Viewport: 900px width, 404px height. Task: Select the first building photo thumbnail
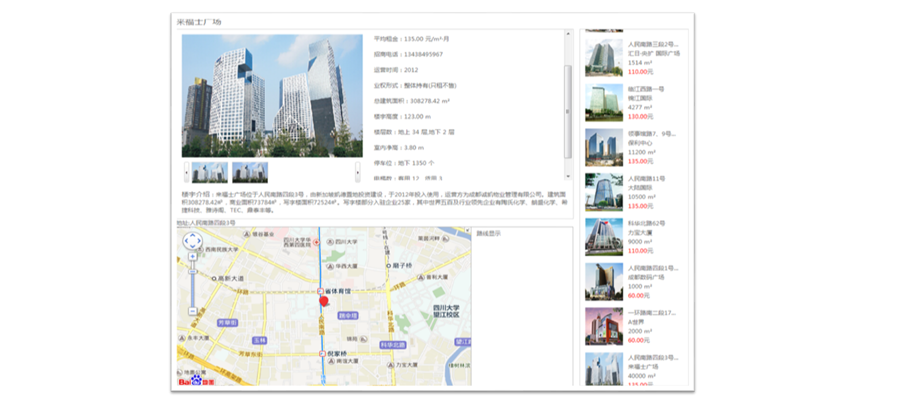[x=210, y=172]
